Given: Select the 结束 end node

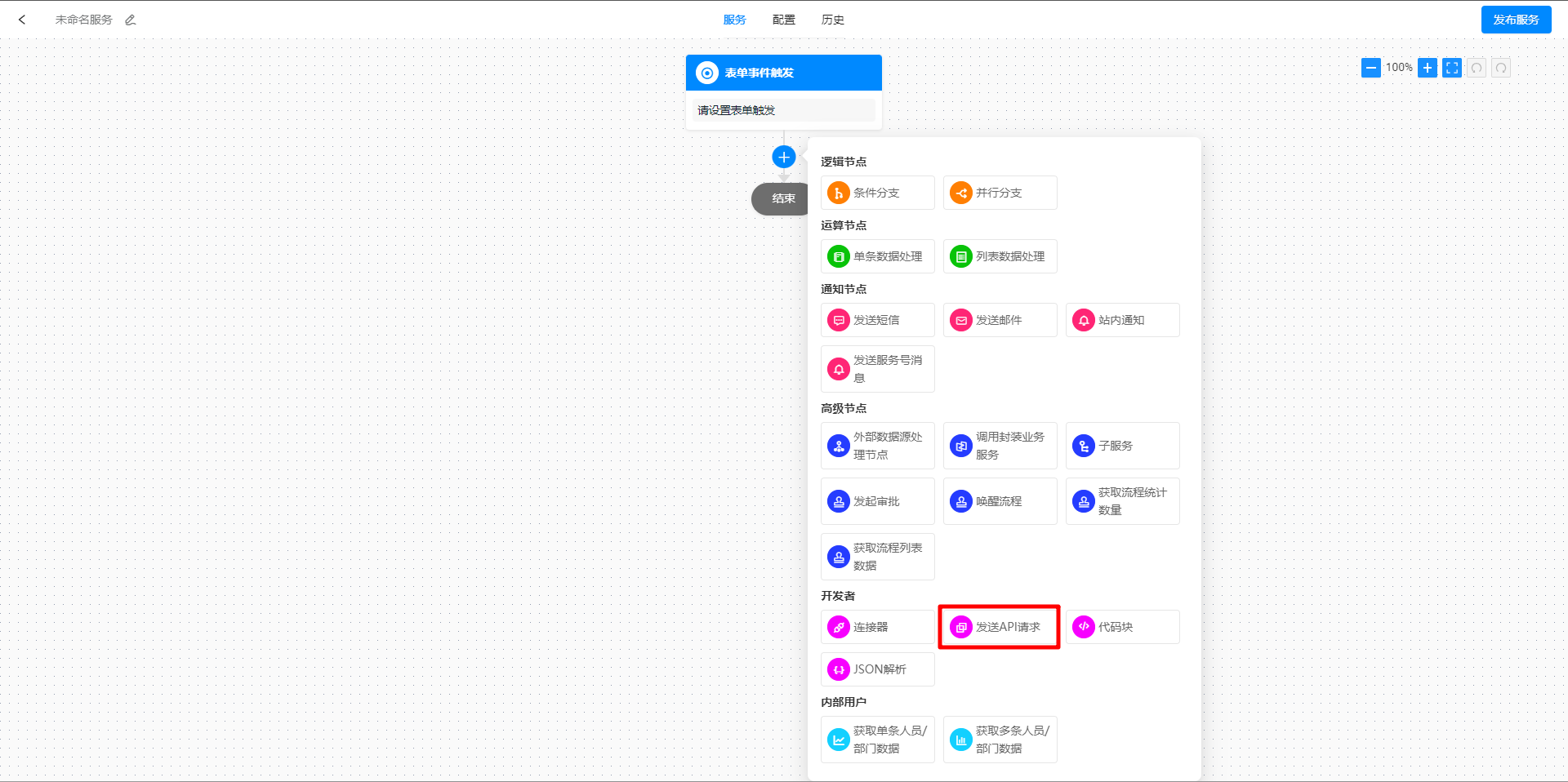Looking at the screenshot, I should pyautogui.click(x=780, y=198).
